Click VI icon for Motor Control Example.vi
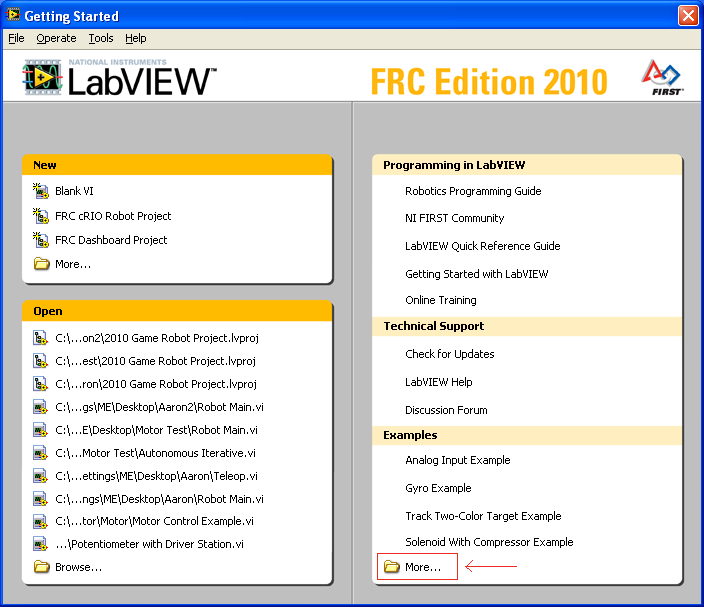Screen dimensions: 704x607 [40, 521]
